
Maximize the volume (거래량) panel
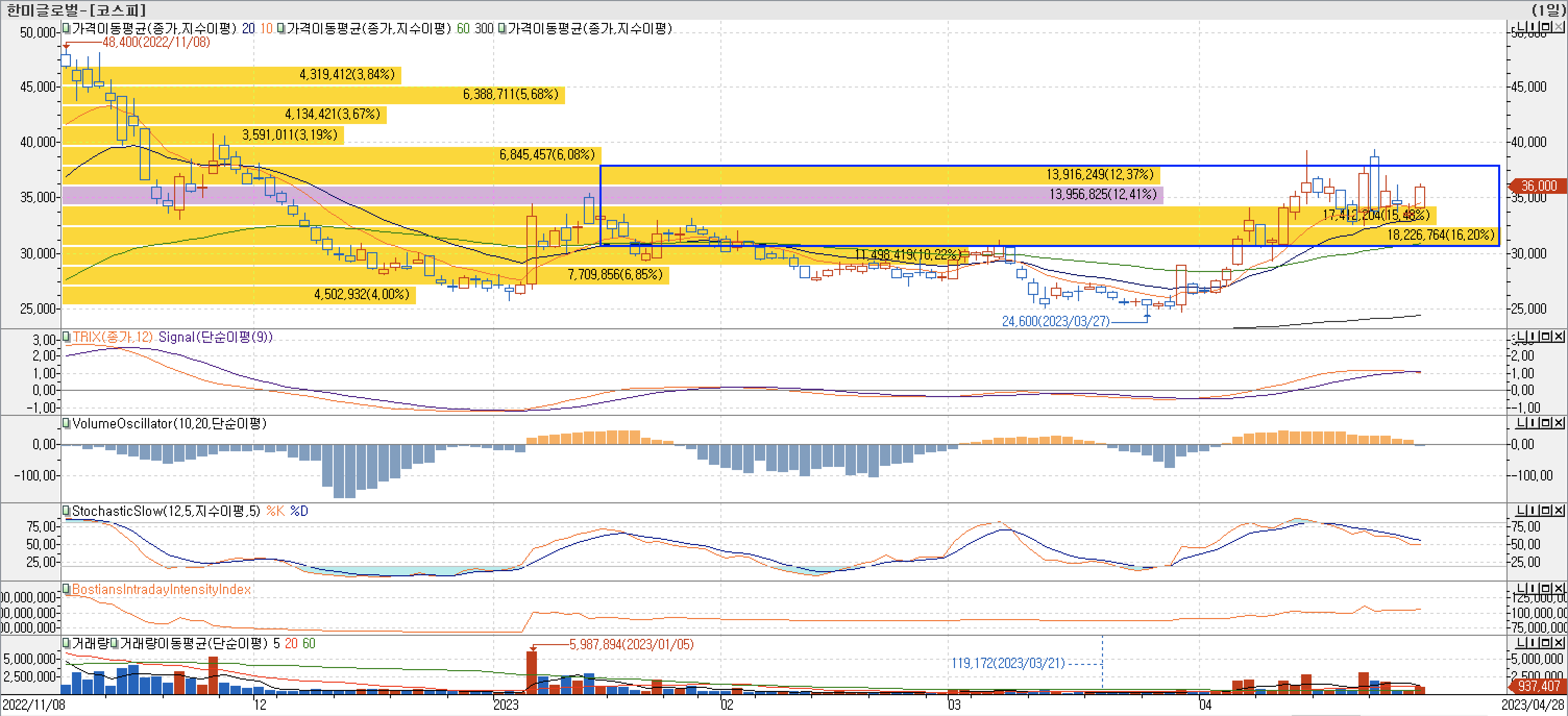1547,643
